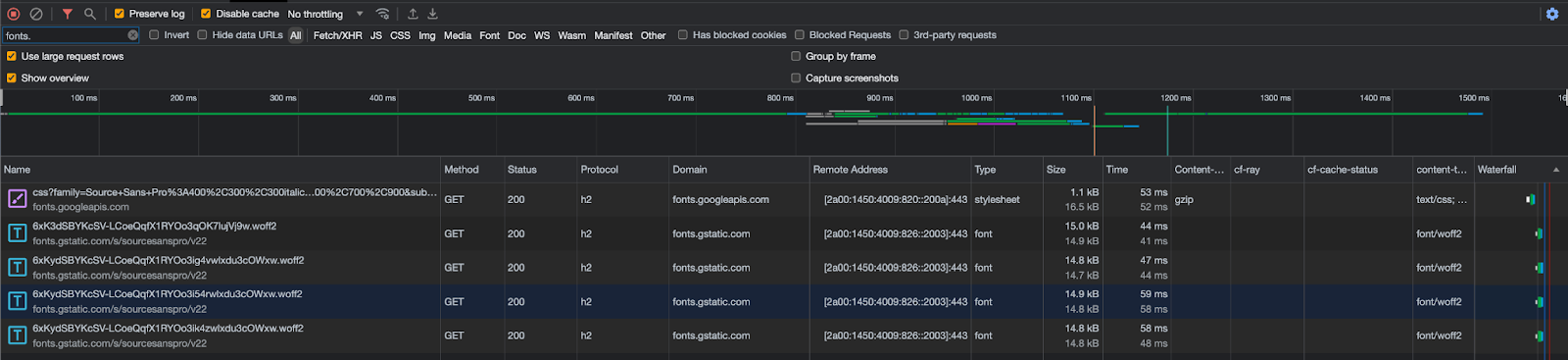Open network conditions wifi icon

click(383, 14)
